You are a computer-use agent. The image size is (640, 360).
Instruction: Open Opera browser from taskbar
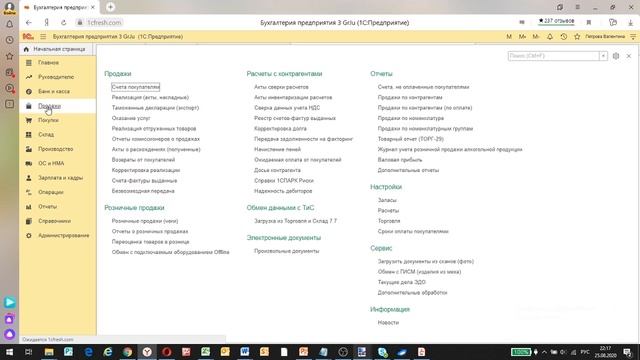click(167, 352)
